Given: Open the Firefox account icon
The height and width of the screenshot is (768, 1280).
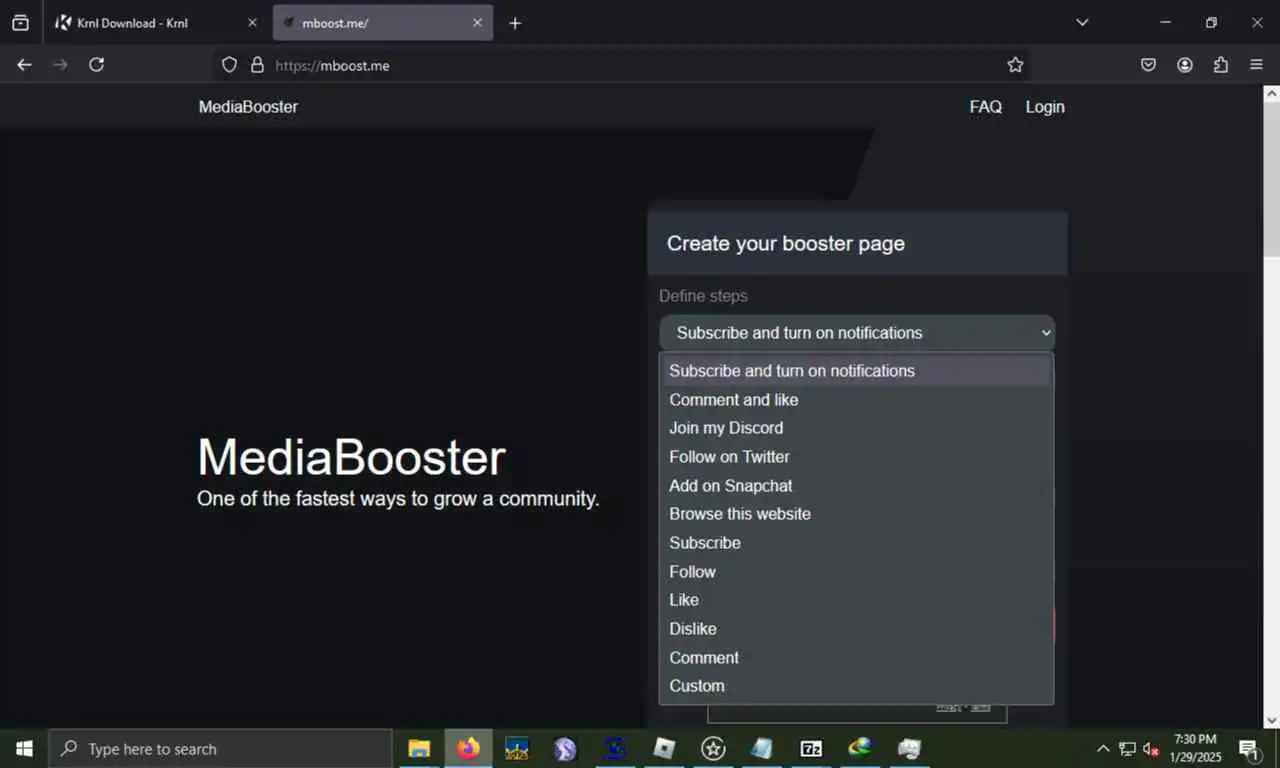Looking at the screenshot, I should [1185, 65].
